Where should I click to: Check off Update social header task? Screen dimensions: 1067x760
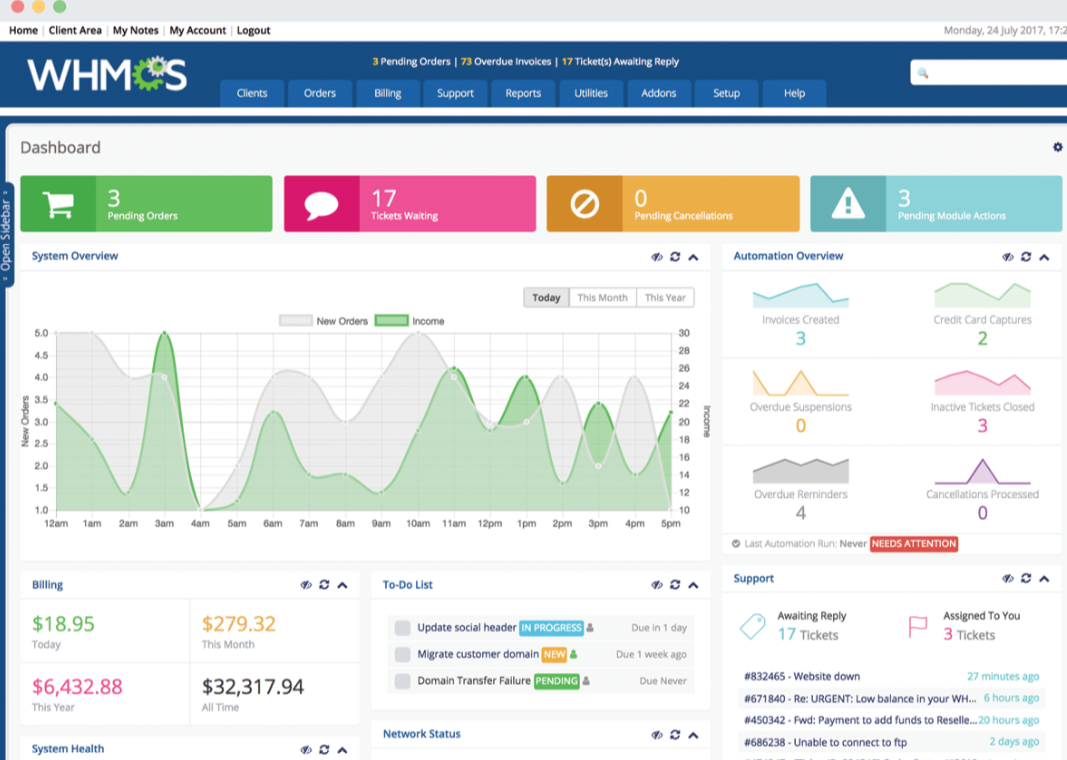point(403,628)
